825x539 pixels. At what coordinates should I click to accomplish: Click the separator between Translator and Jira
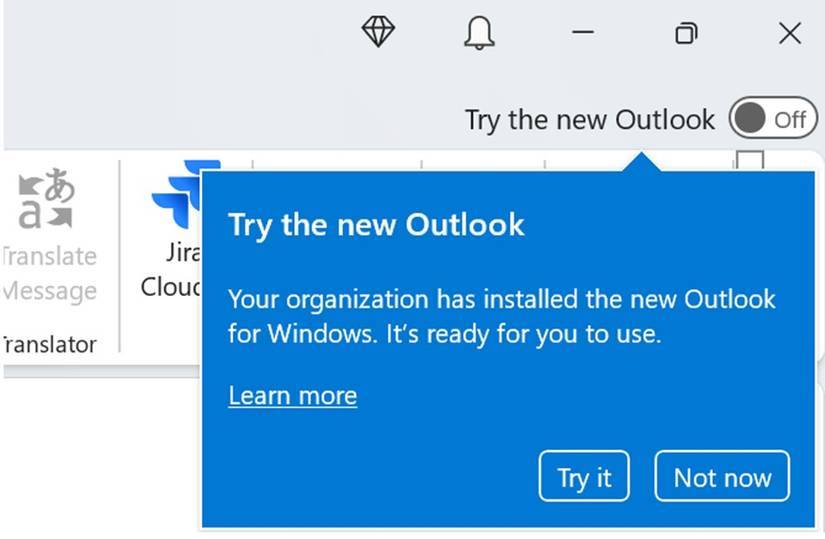tap(120, 255)
